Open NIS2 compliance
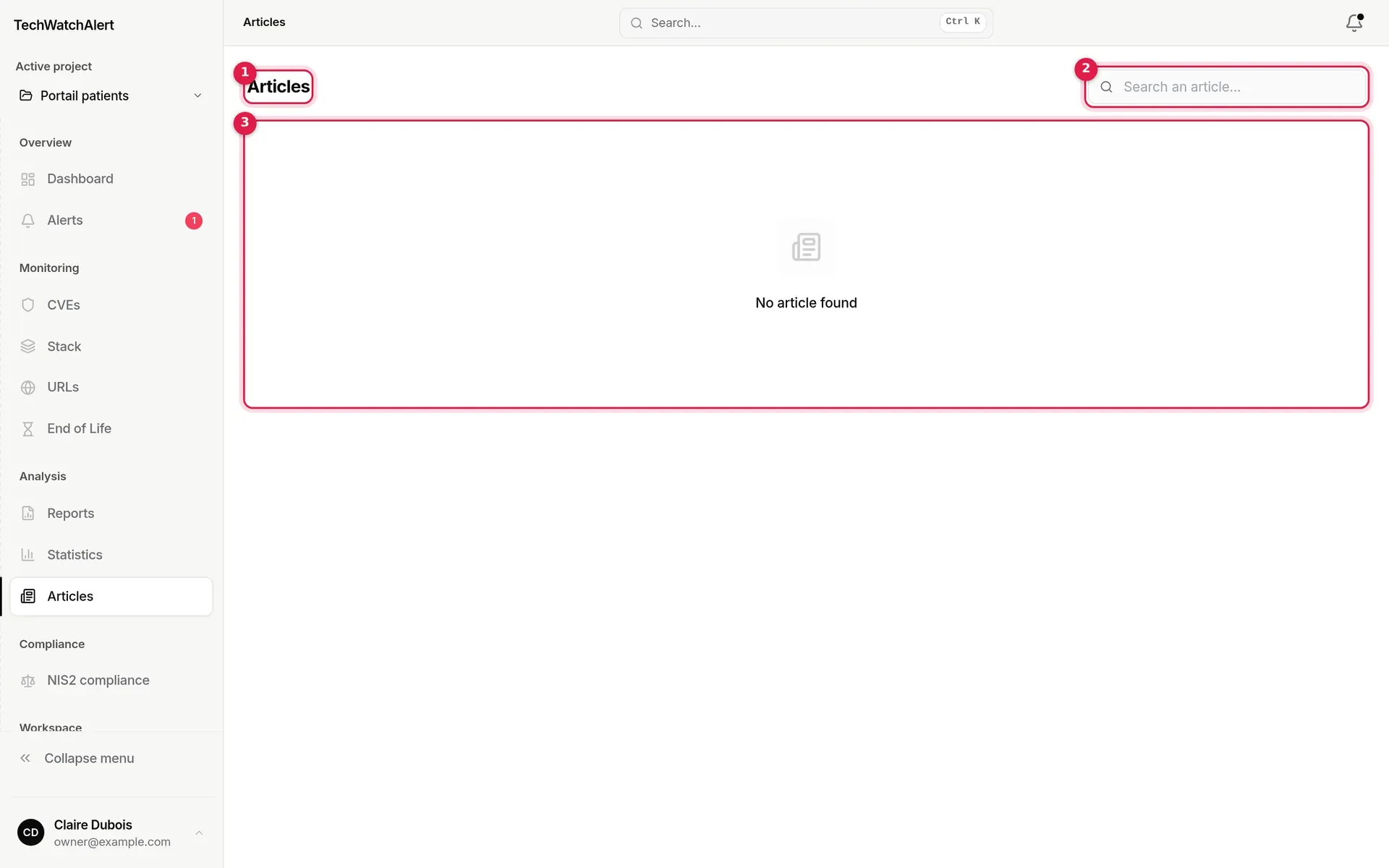Screen dimensions: 1389x868 (111, 681)
